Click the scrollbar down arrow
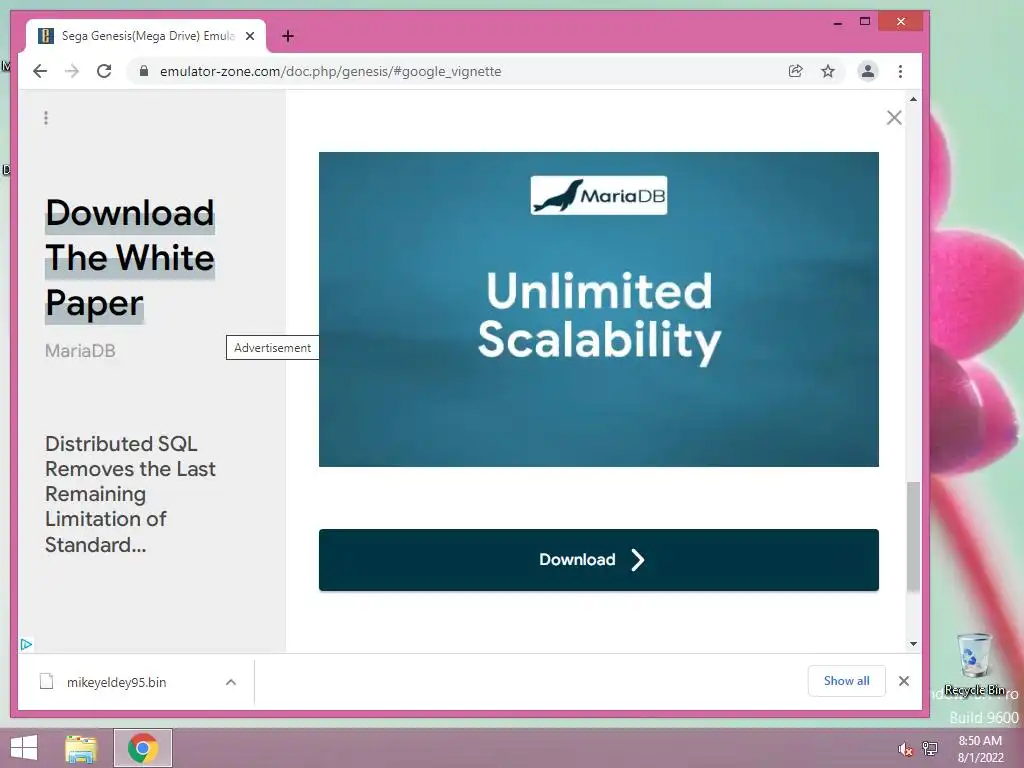Viewport: 1024px width, 768px height. pyautogui.click(x=913, y=644)
